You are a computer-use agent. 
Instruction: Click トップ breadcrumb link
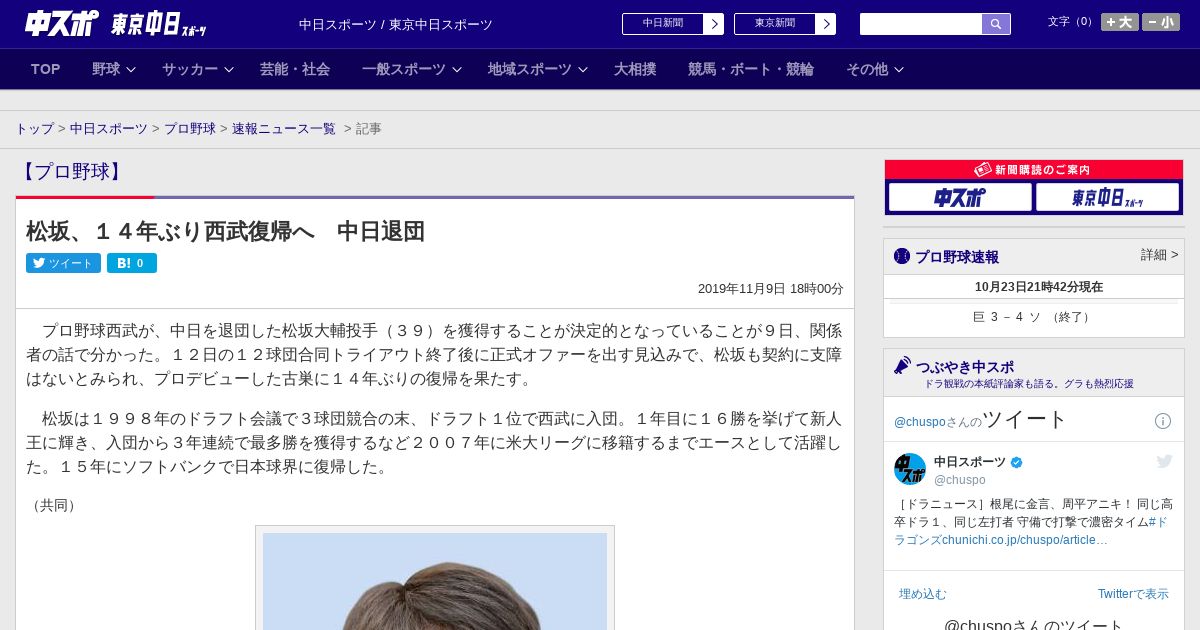(x=34, y=129)
